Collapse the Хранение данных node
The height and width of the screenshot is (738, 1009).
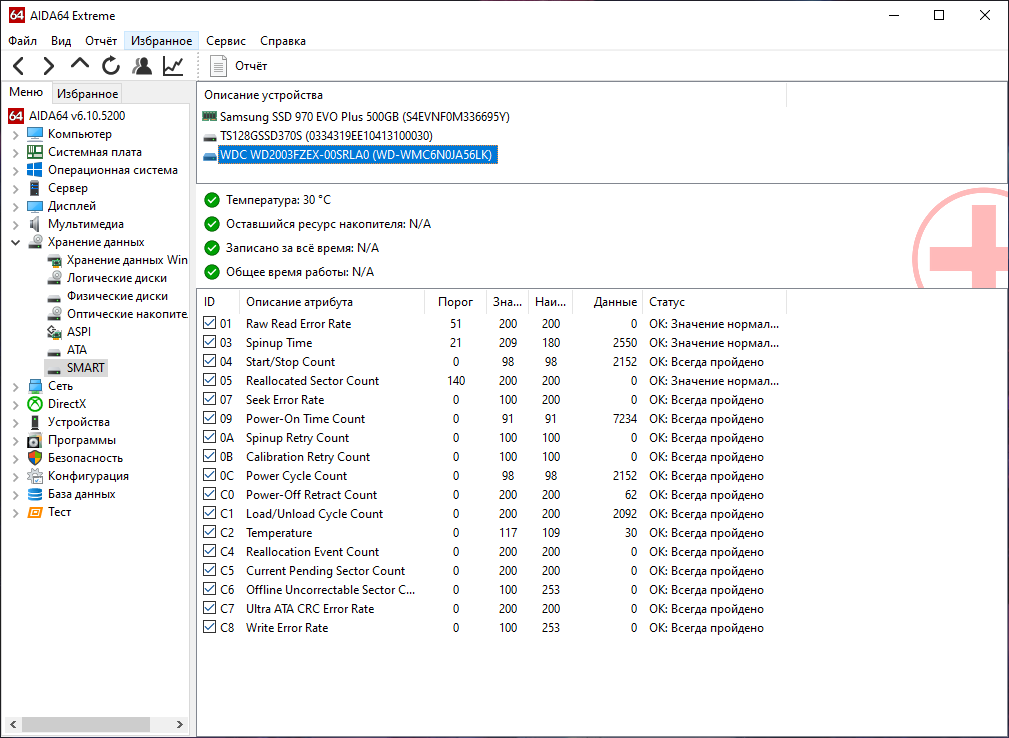coord(15,243)
